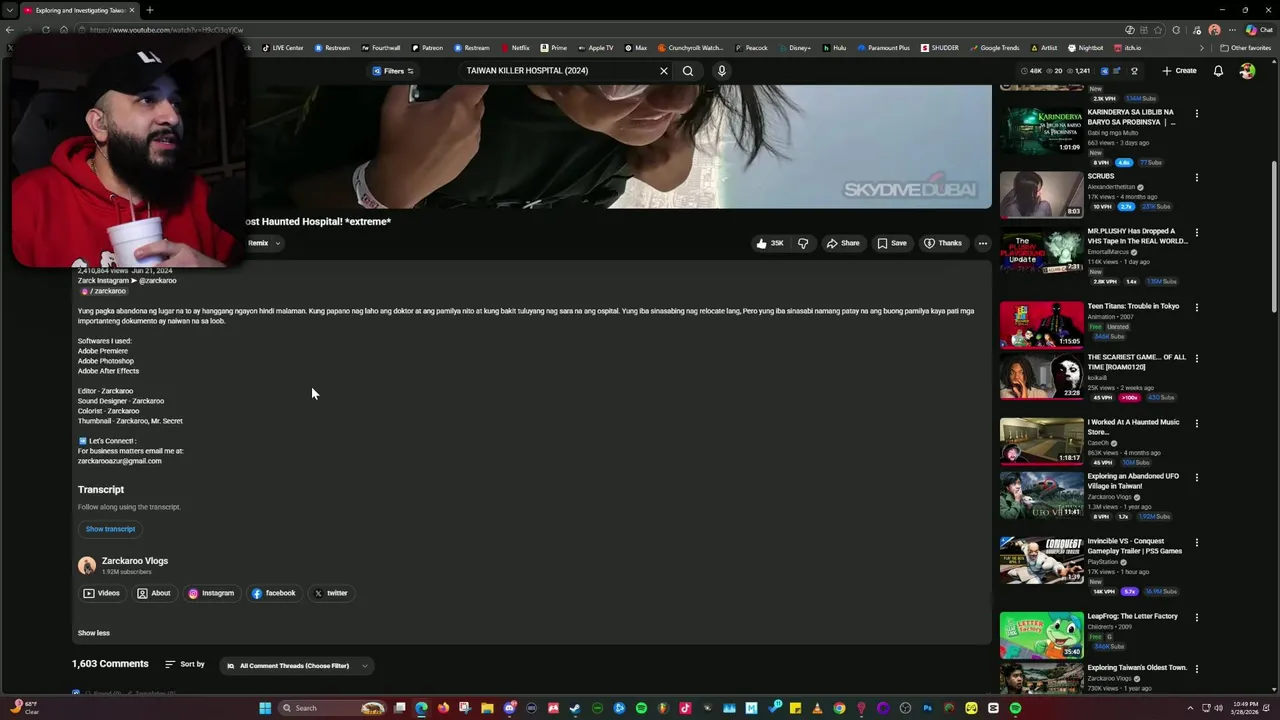Reload the page
The width and height of the screenshot is (1280, 720).
pos(46,30)
